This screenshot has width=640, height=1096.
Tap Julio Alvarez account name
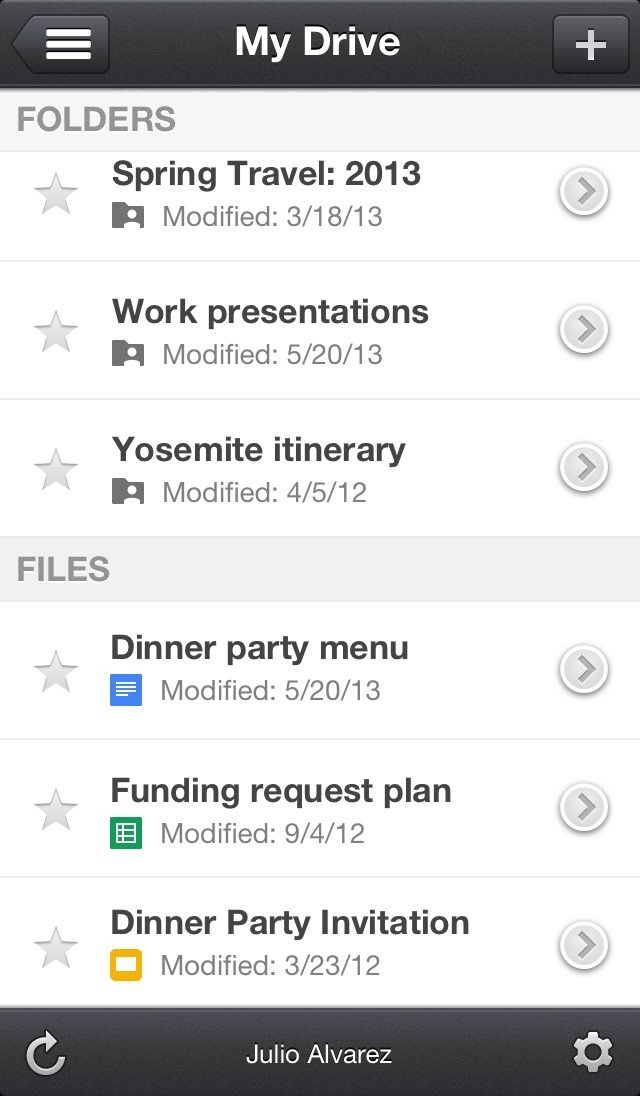(x=320, y=1053)
